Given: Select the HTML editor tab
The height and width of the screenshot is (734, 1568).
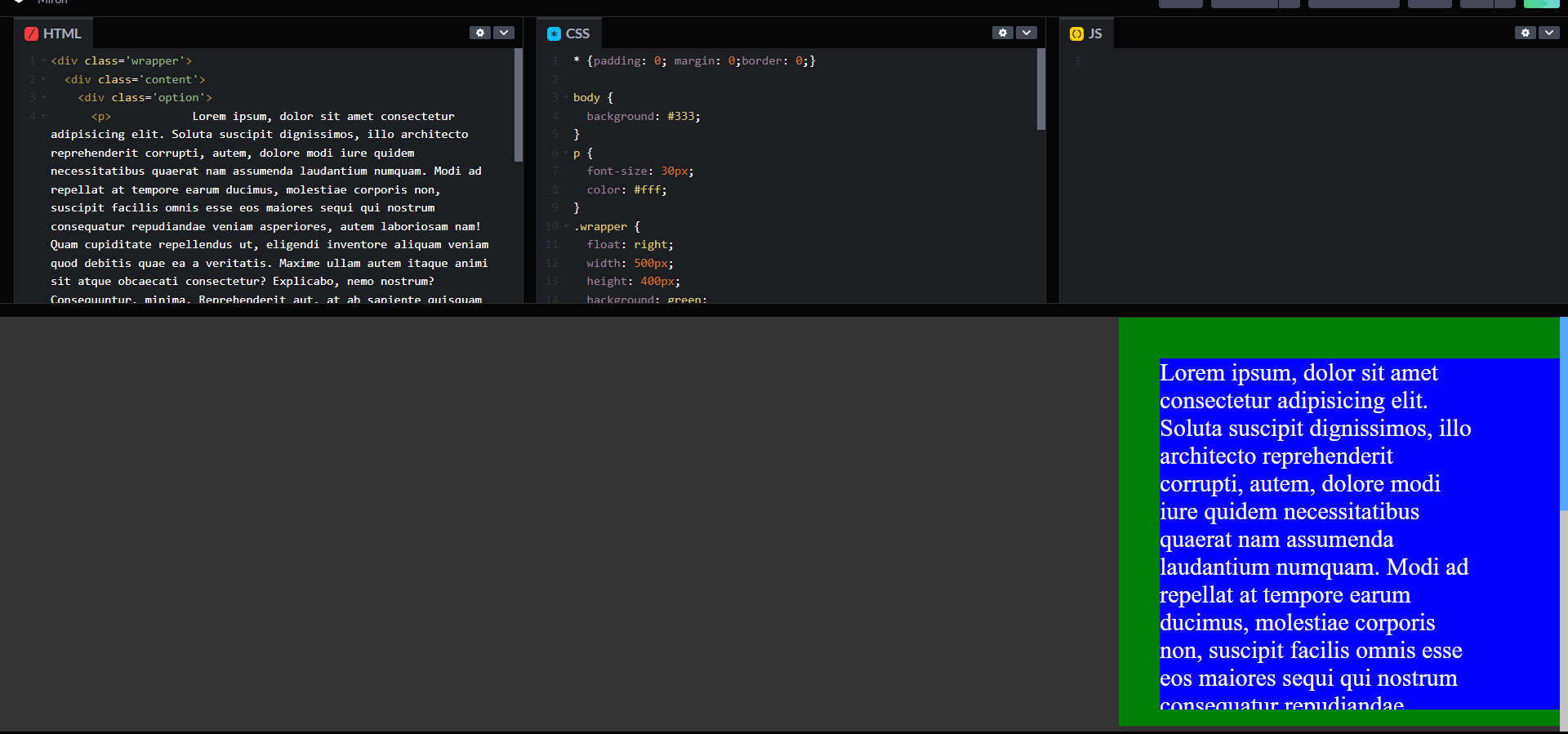Looking at the screenshot, I should 54,33.
